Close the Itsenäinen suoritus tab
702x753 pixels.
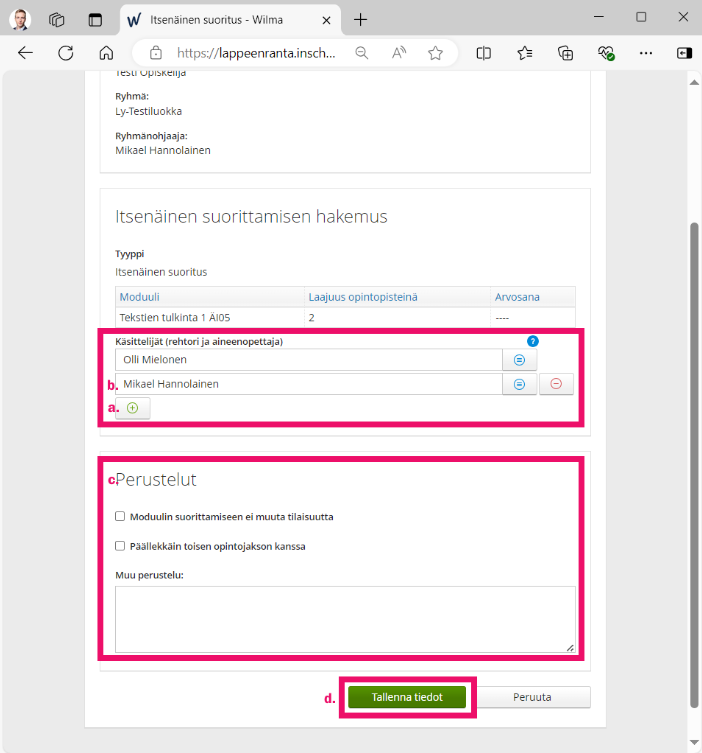[x=326, y=20]
